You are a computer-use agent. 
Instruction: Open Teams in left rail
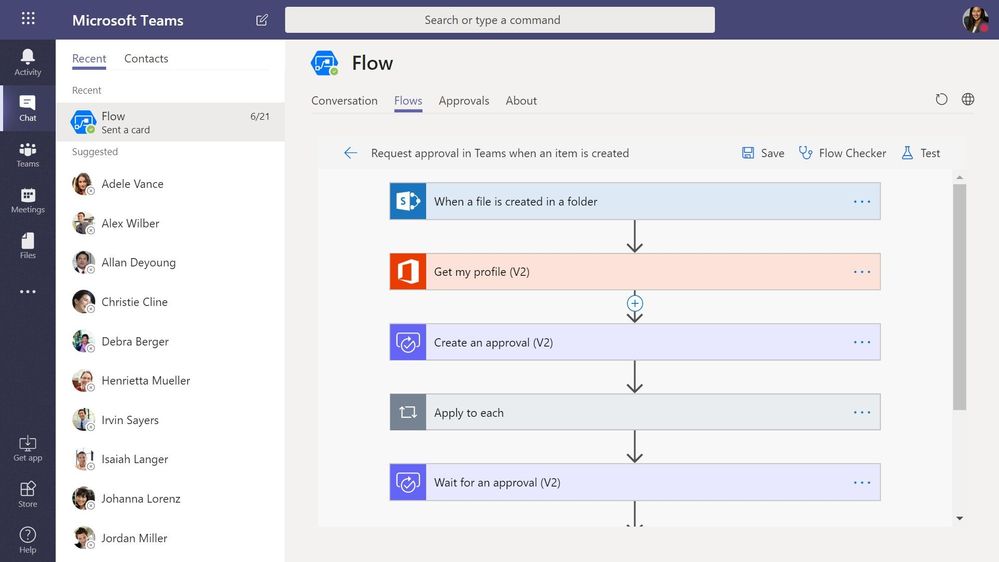coord(27,154)
